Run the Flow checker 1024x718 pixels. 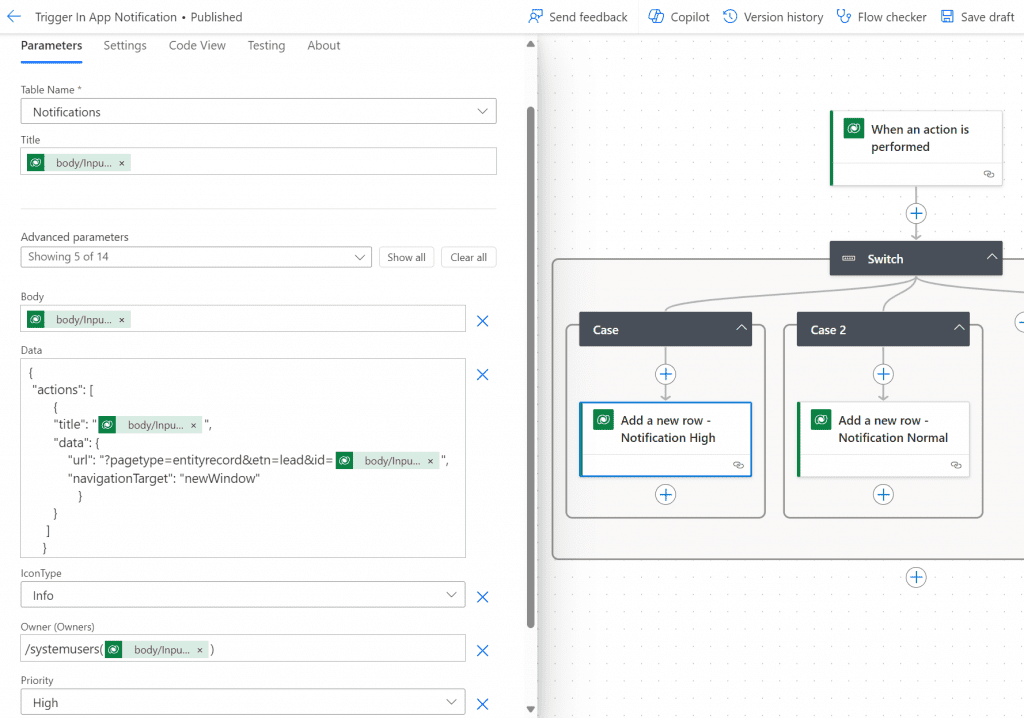[881, 17]
